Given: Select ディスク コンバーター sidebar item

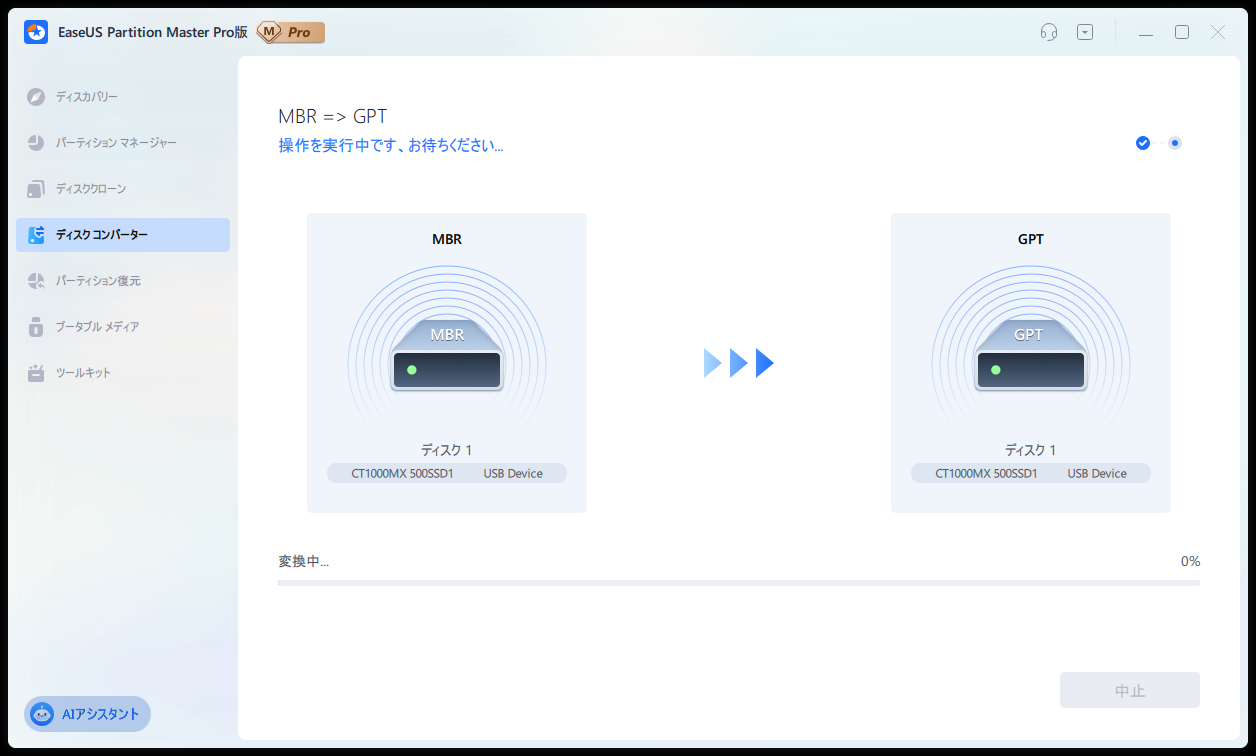Looking at the screenshot, I should click(x=123, y=235).
